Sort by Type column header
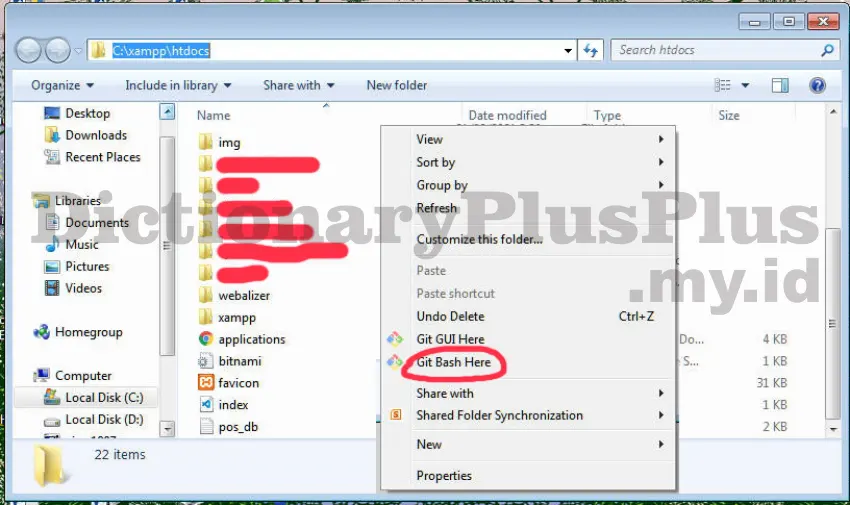 607,115
